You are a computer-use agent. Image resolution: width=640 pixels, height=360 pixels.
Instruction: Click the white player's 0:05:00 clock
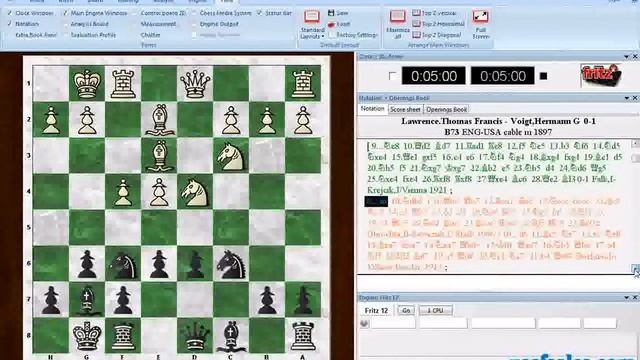(x=433, y=76)
